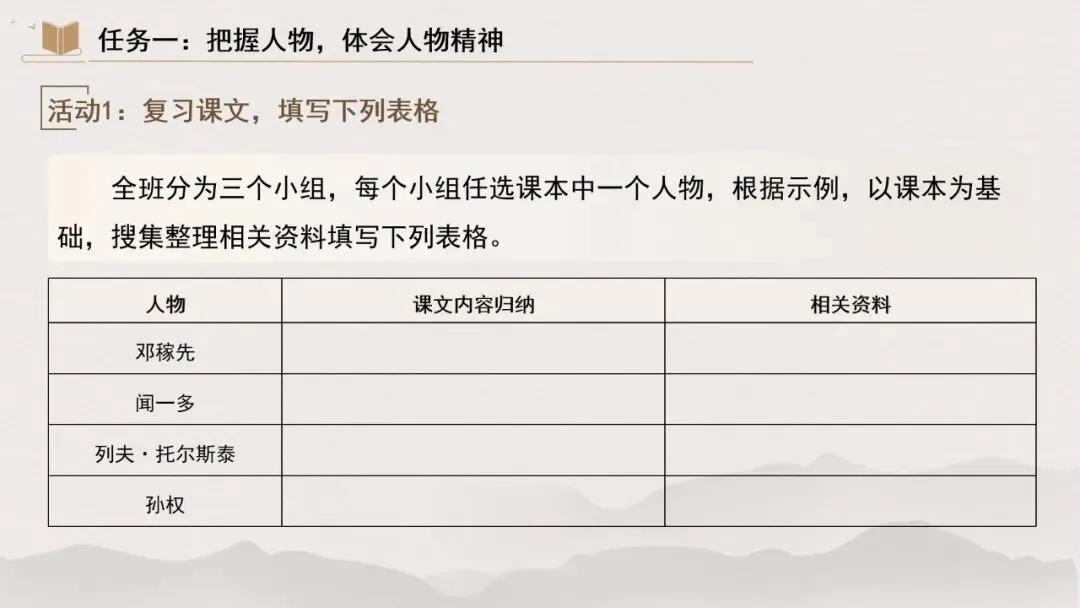The width and height of the screenshot is (1080, 608).
Task: Click the 列夫·托尔斯泰 name cell
Action: pos(165,454)
